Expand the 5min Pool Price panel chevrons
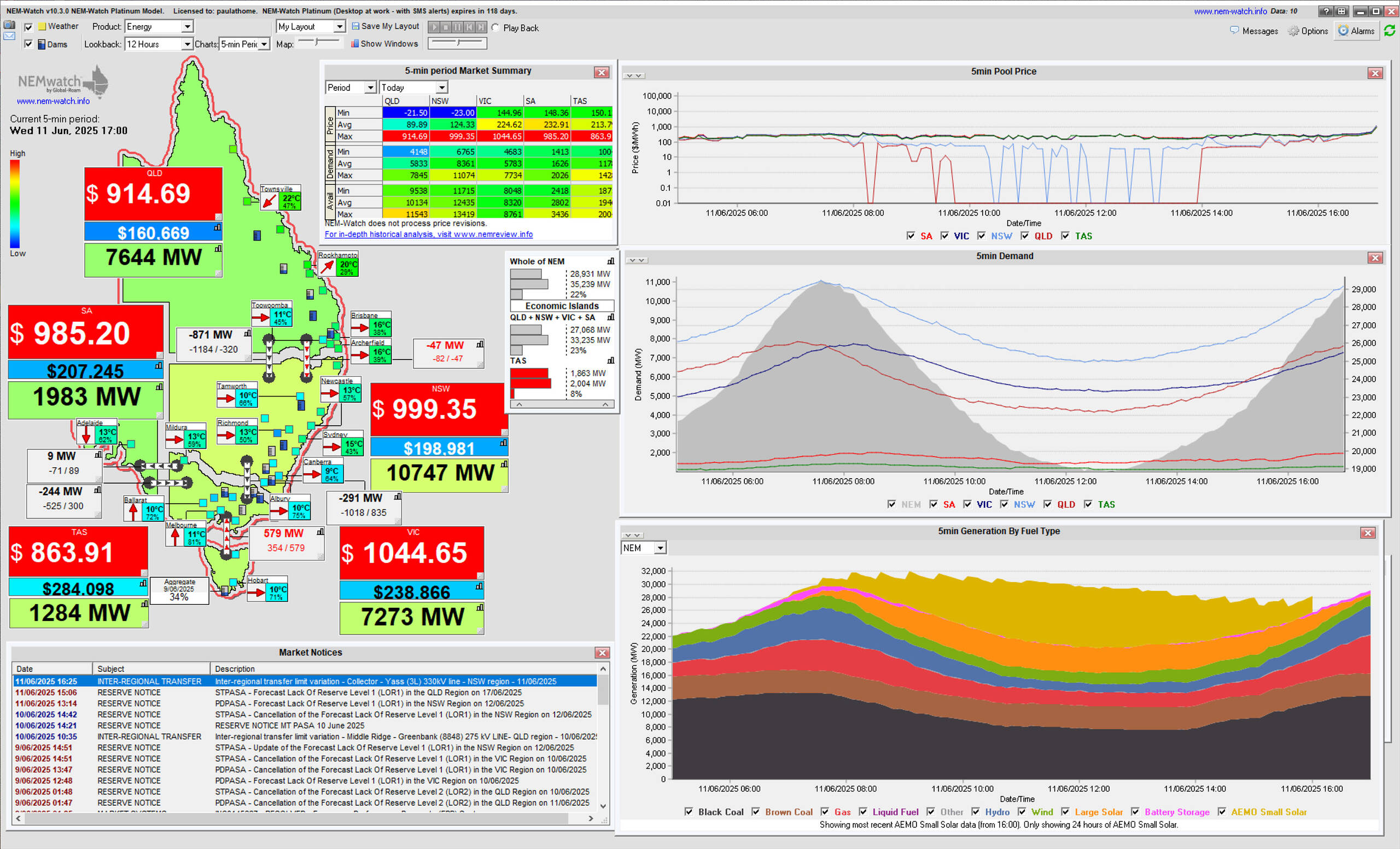 click(633, 75)
